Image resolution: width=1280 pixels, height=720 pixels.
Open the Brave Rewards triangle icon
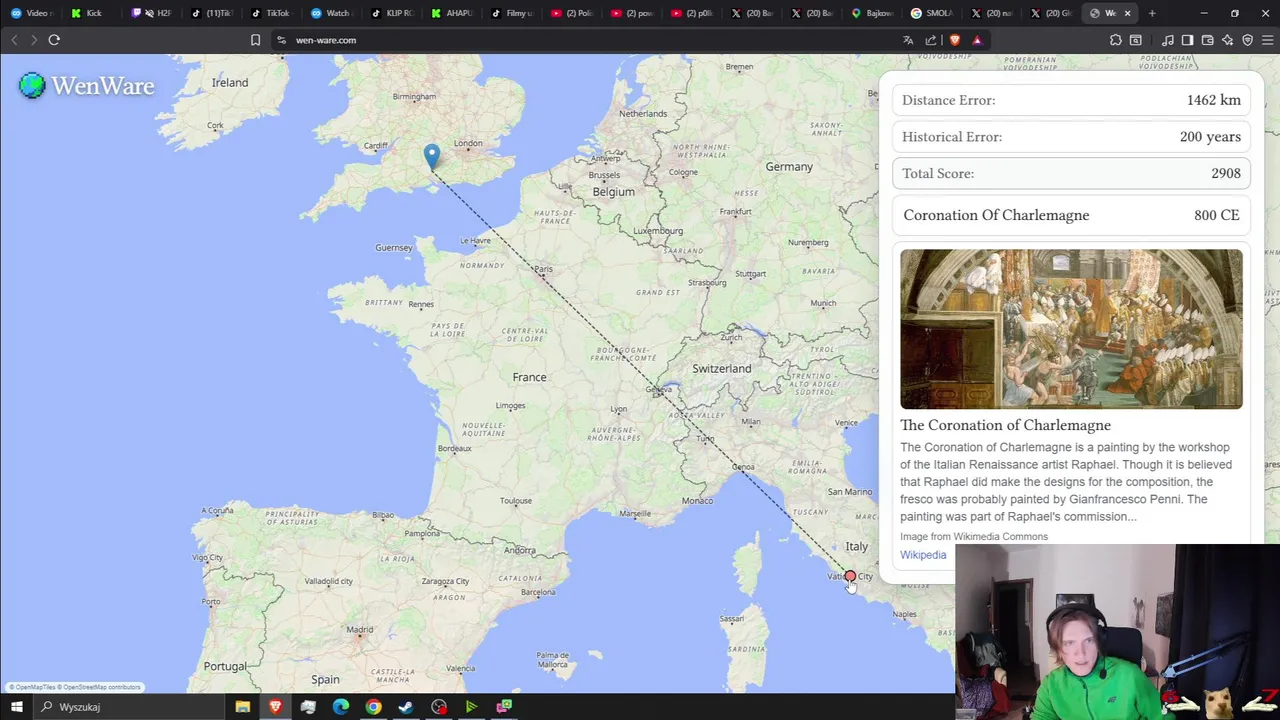[977, 40]
